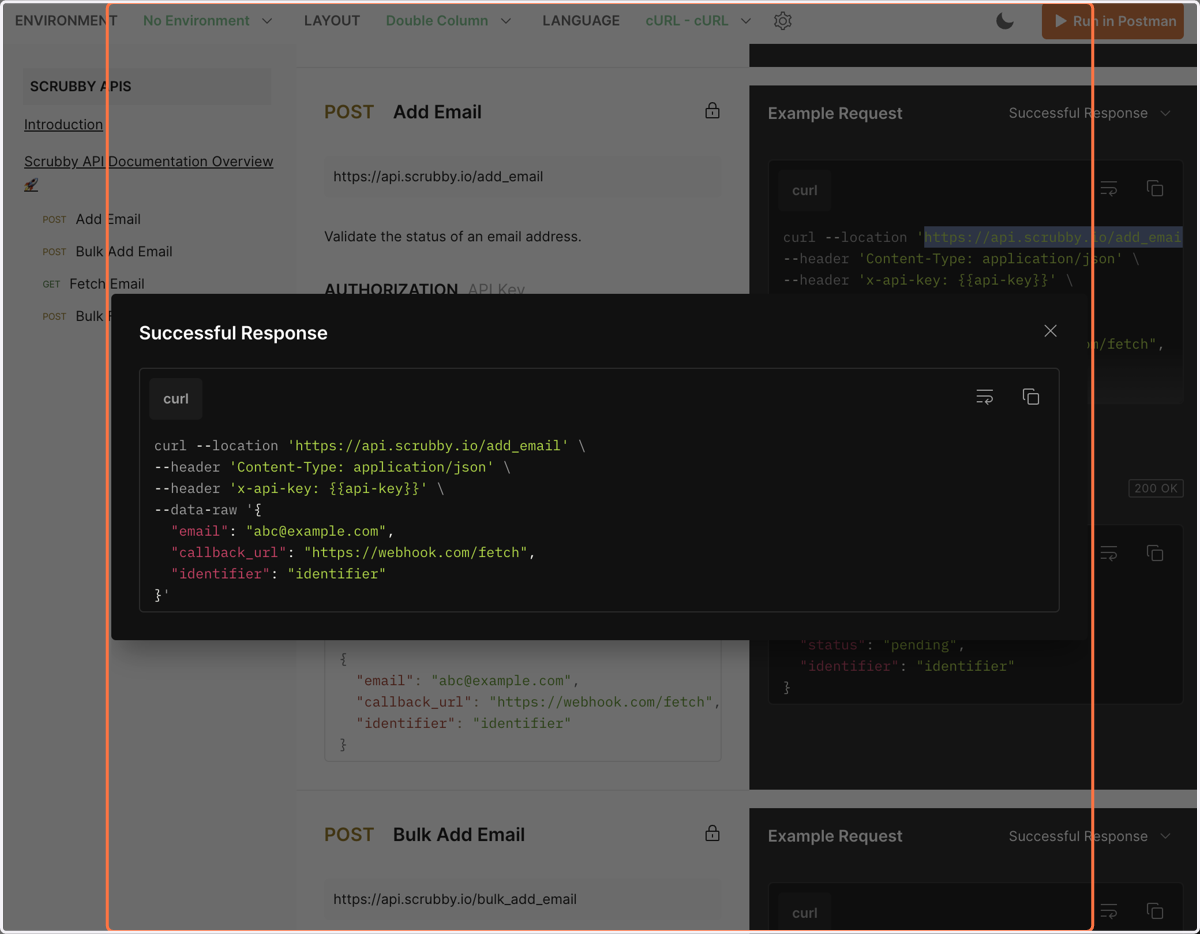Click the lock icon beside Bulk Add Email heading
This screenshot has height=934, width=1200.
pos(712,833)
